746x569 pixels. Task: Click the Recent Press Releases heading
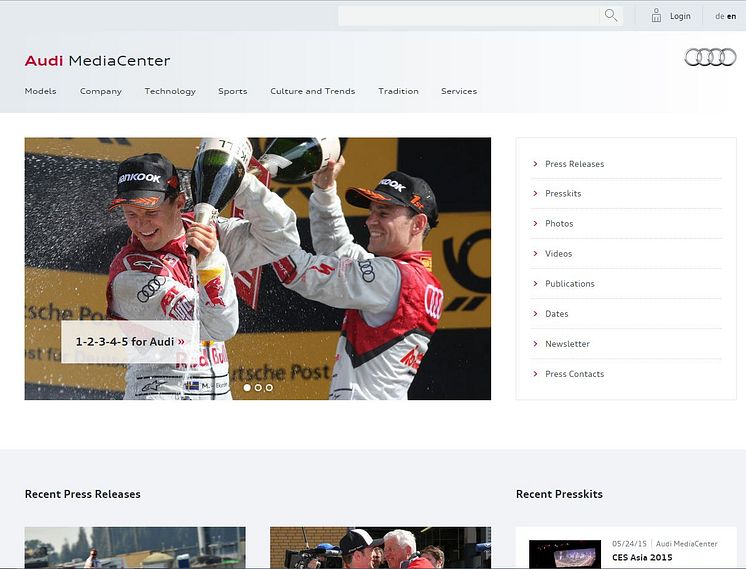coord(83,494)
